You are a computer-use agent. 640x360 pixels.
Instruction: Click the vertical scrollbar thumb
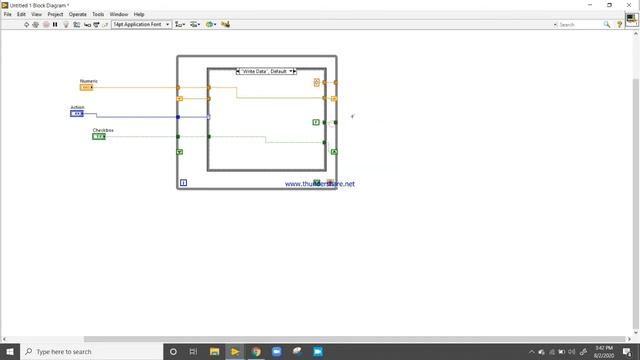pos(636,204)
